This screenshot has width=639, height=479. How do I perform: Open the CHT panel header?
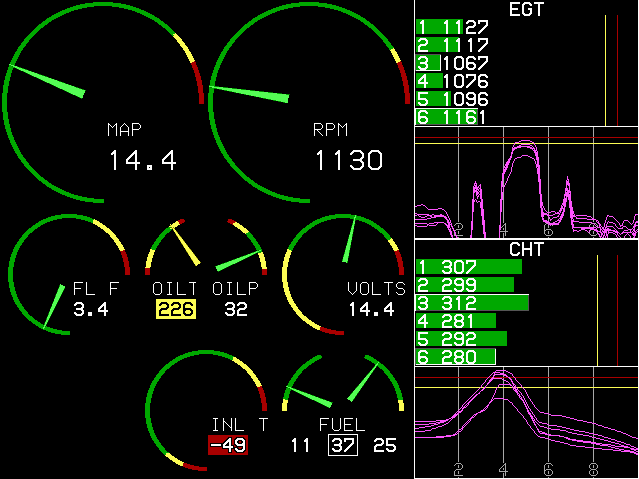pyautogui.click(x=526, y=249)
